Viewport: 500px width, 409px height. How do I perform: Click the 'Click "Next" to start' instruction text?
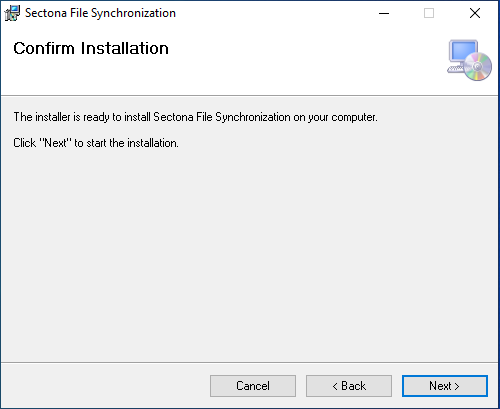96,143
